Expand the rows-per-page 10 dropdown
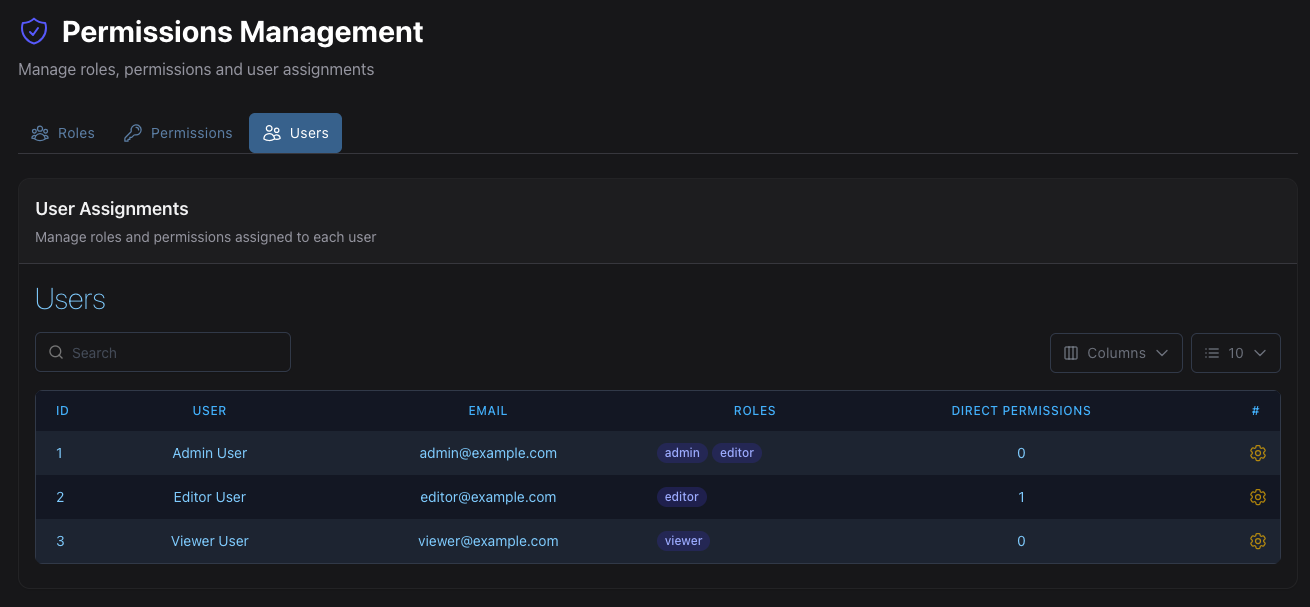 (x=1236, y=352)
